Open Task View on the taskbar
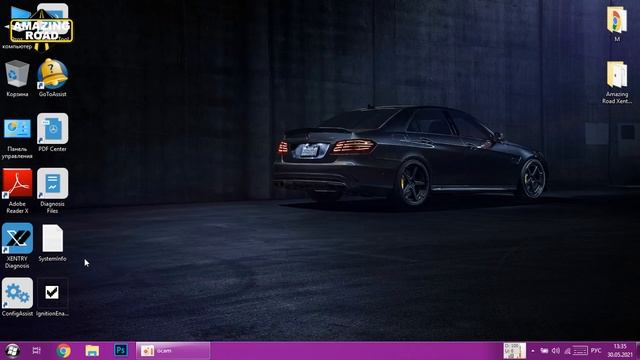The image size is (640, 360). click(x=37, y=351)
